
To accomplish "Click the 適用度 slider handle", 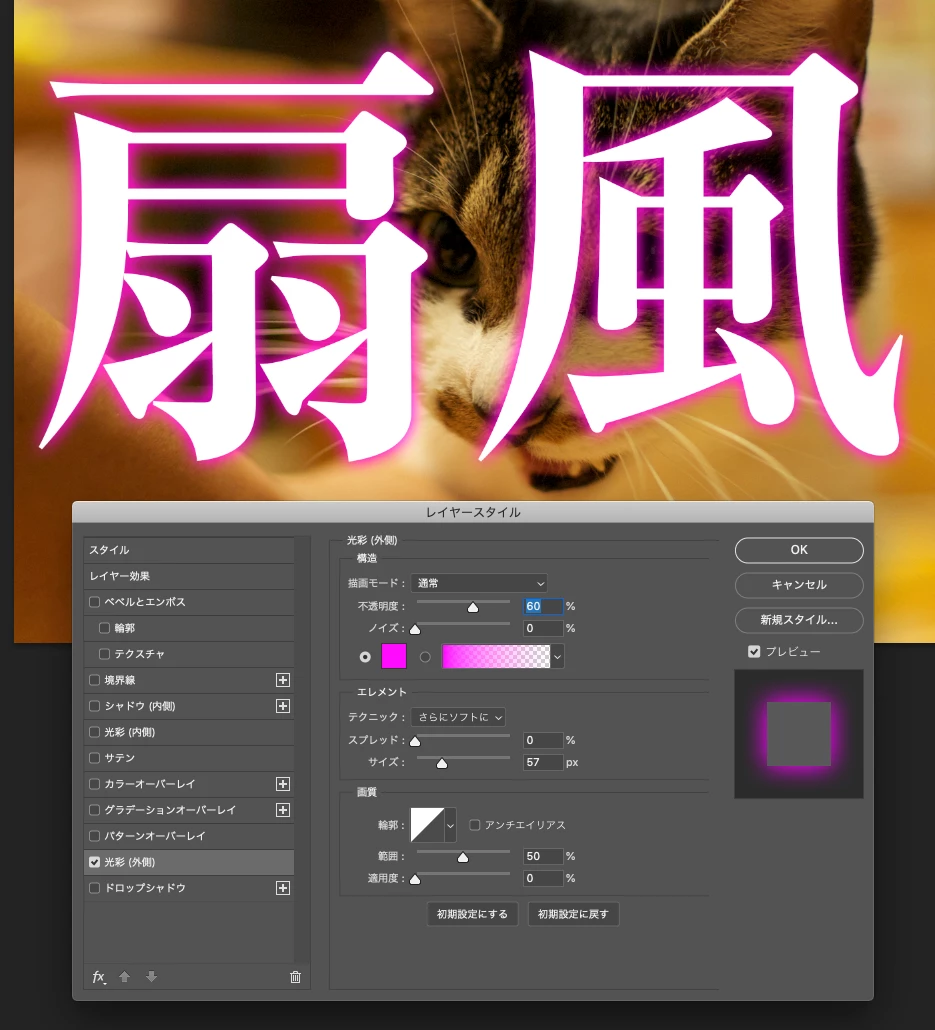I will pos(415,880).
